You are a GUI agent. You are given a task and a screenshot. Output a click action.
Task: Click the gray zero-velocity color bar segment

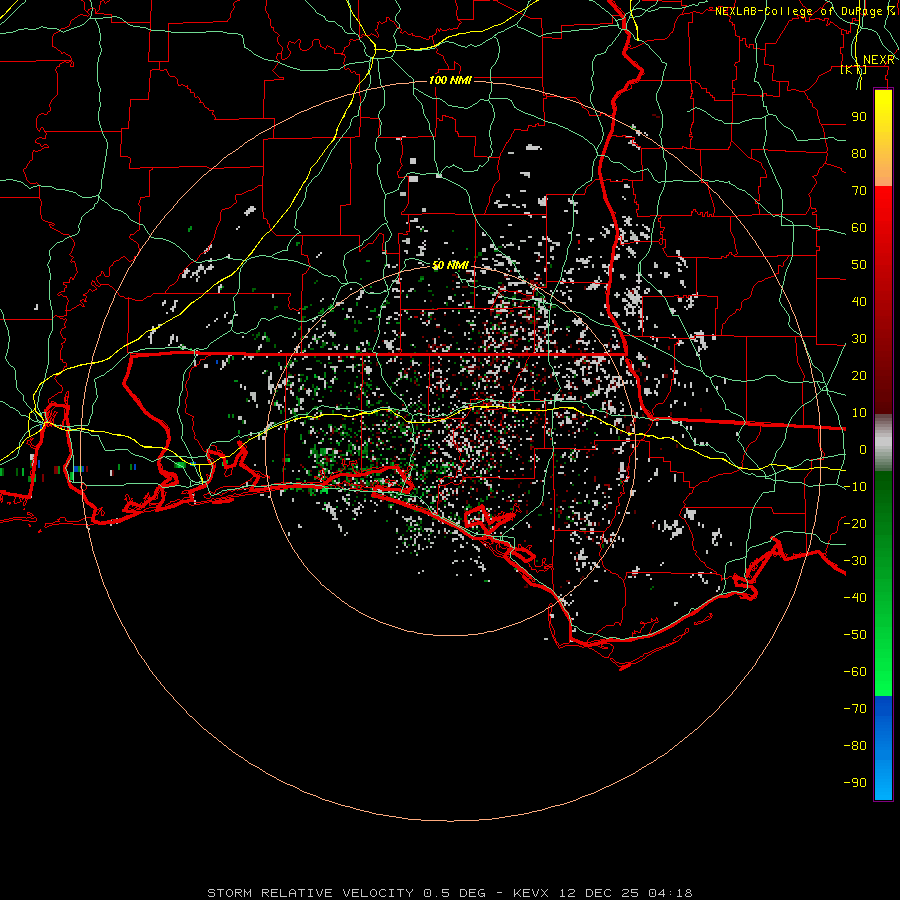pos(883,443)
